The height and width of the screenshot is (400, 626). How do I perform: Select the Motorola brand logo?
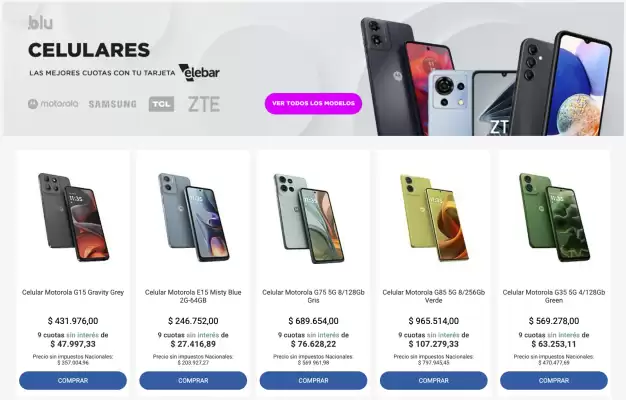click(x=53, y=104)
